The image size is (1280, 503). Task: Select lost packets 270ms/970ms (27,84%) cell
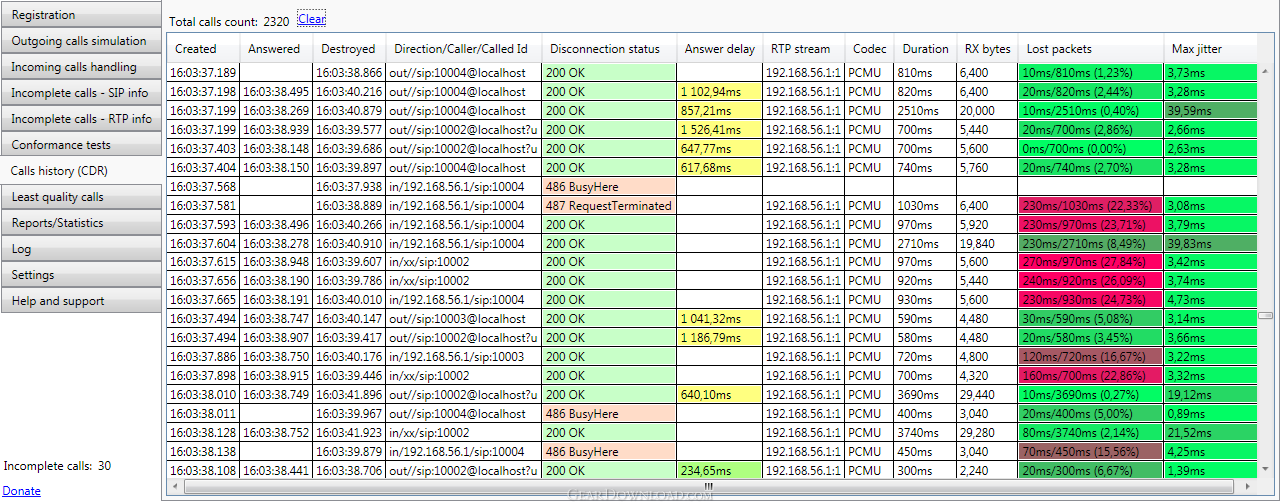click(x=1090, y=262)
